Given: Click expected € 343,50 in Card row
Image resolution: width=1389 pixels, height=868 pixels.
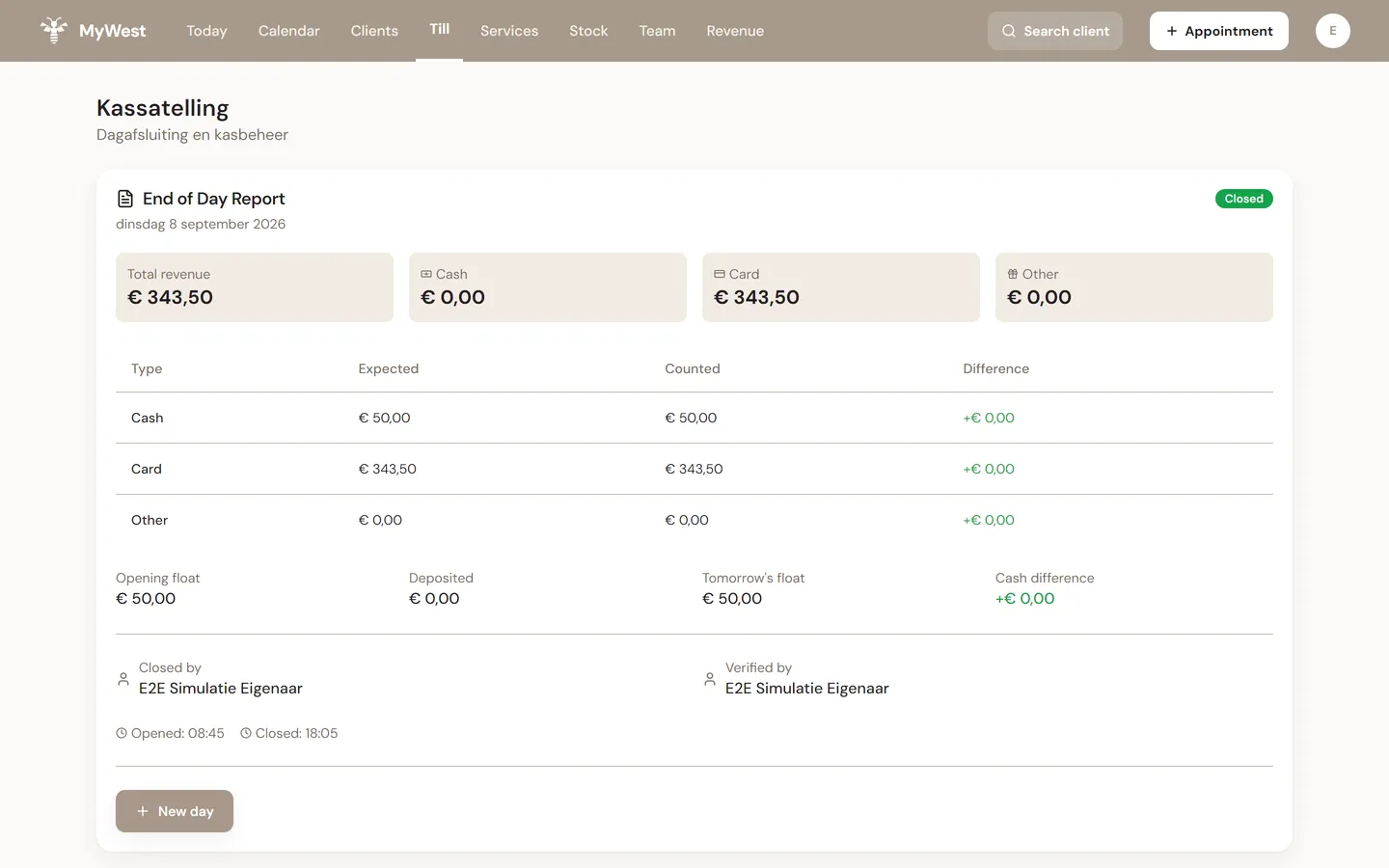Looking at the screenshot, I should click(388, 469).
